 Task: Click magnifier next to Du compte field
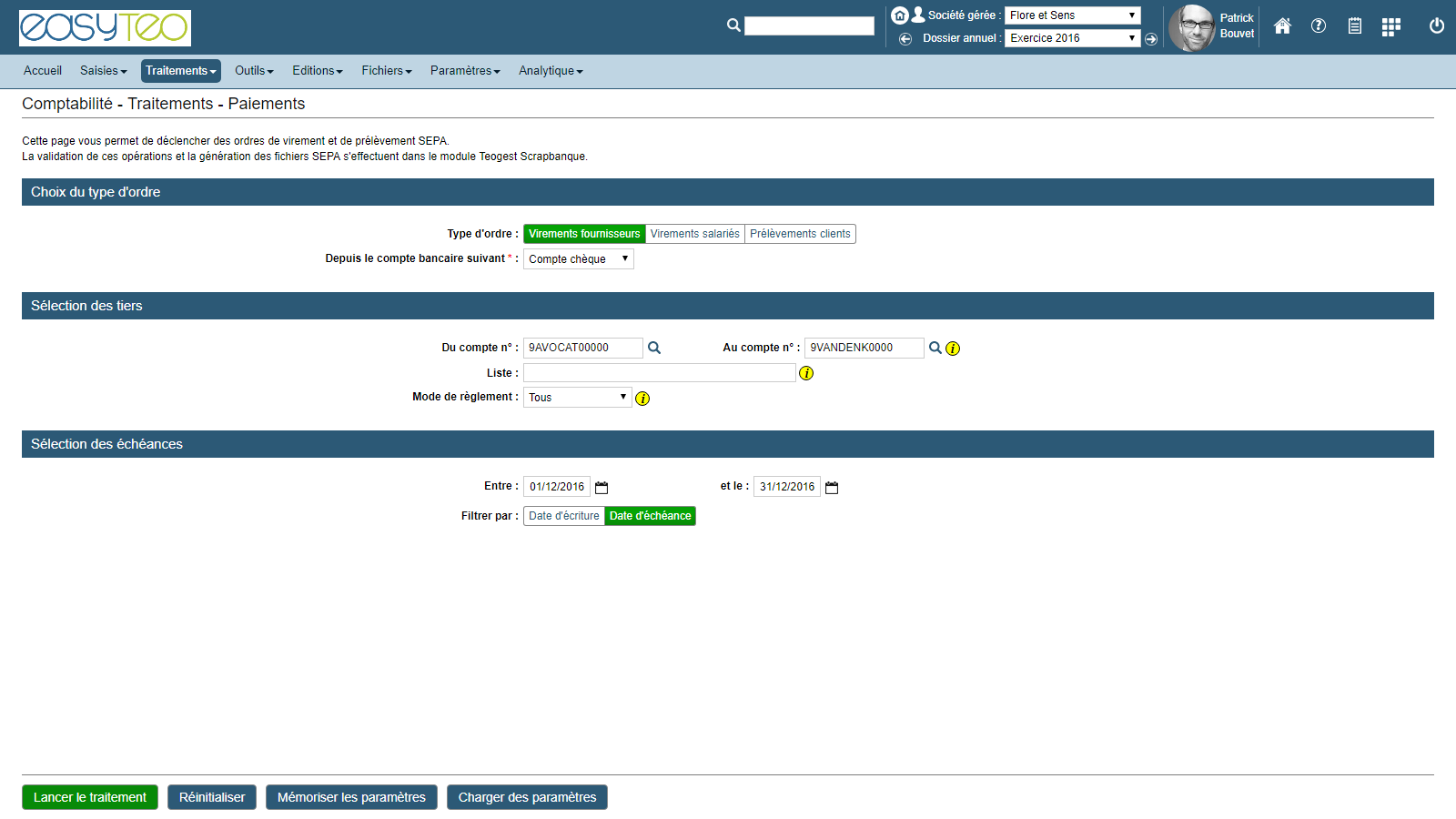click(x=654, y=348)
